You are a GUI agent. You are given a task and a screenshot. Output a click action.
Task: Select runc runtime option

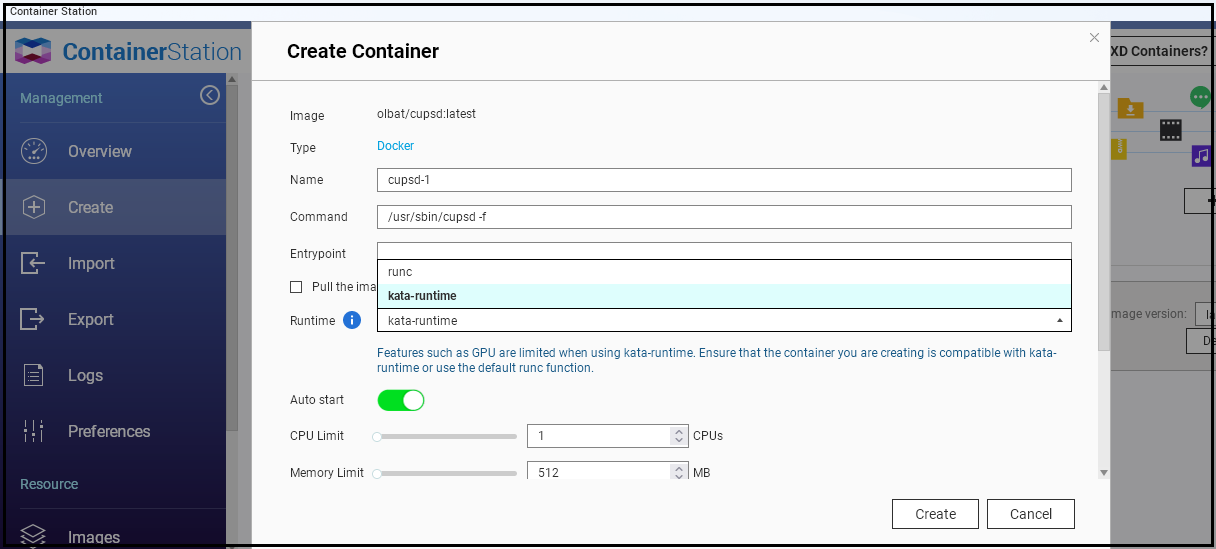click(724, 272)
